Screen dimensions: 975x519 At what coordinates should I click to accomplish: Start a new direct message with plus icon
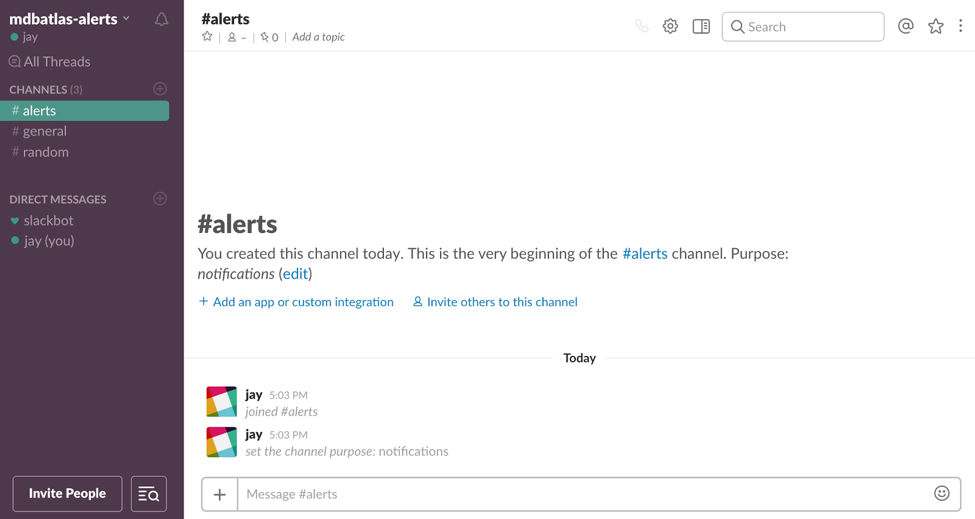(x=160, y=199)
